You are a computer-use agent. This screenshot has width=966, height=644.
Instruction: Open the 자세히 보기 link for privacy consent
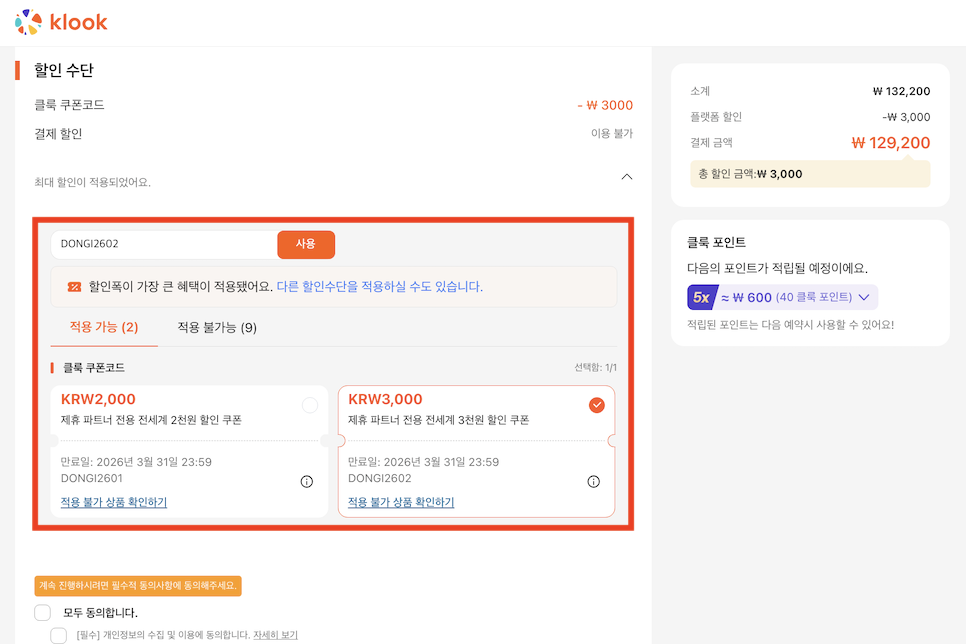coord(275,635)
